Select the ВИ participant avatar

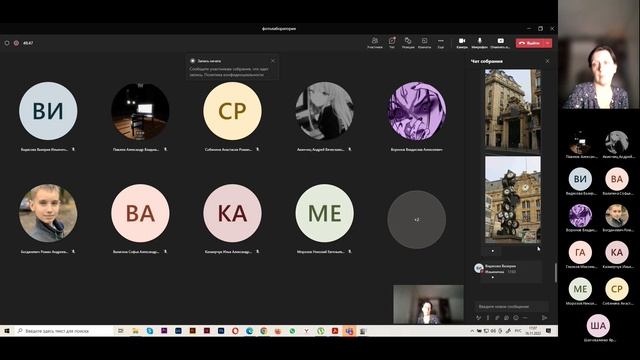[x=48, y=111]
